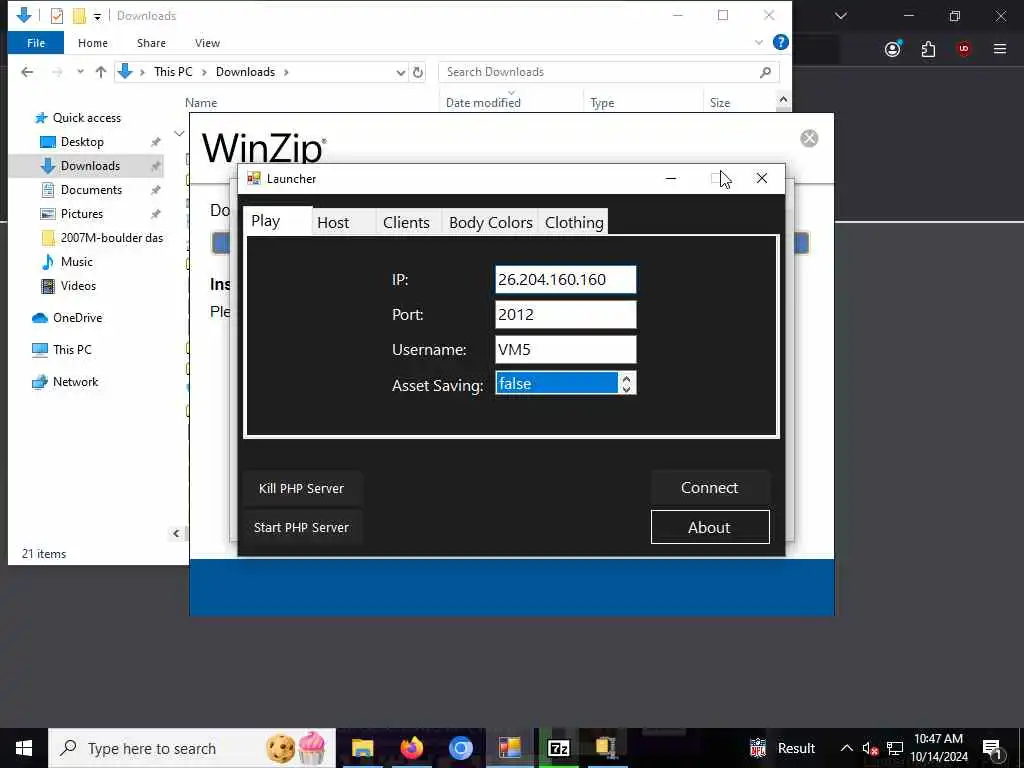
Task: Click Downloads in the address breadcrumb
Action: pyautogui.click(x=245, y=72)
